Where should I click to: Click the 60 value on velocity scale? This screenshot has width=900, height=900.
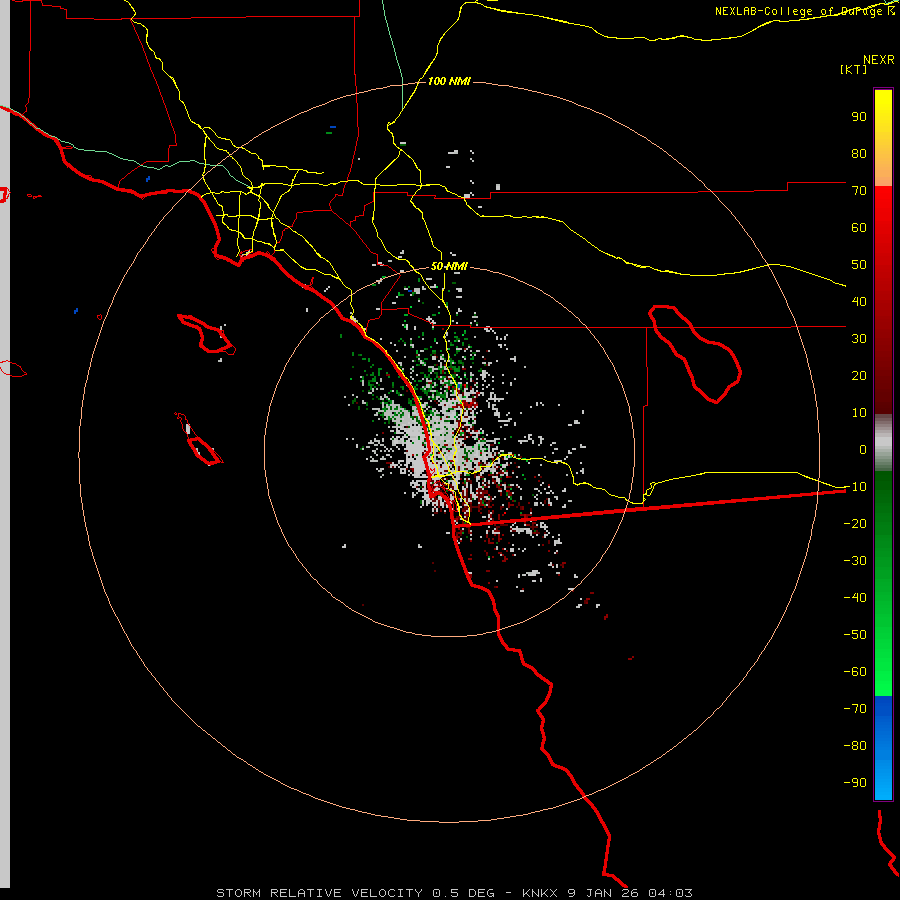859,227
